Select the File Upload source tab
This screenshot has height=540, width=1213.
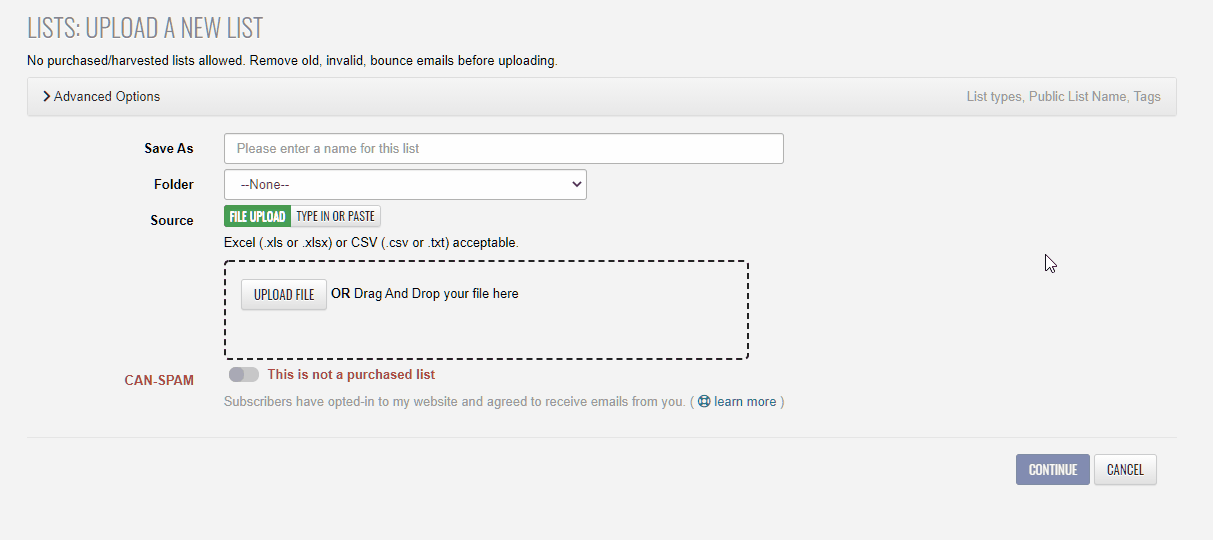coord(257,216)
